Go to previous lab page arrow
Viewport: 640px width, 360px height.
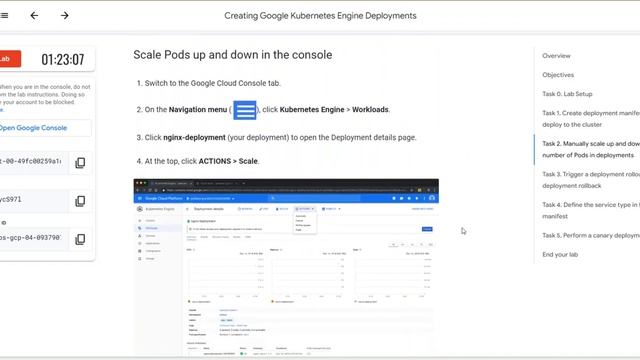coord(34,16)
